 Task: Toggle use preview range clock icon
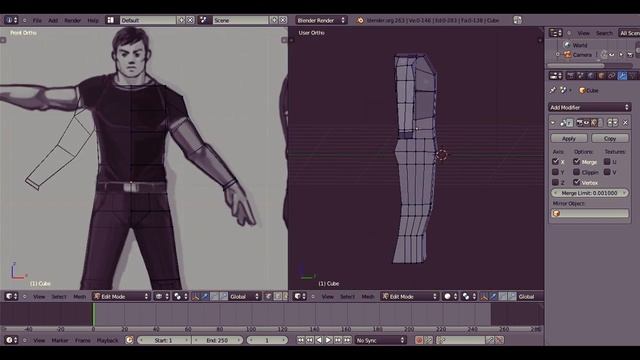[129, 340]
